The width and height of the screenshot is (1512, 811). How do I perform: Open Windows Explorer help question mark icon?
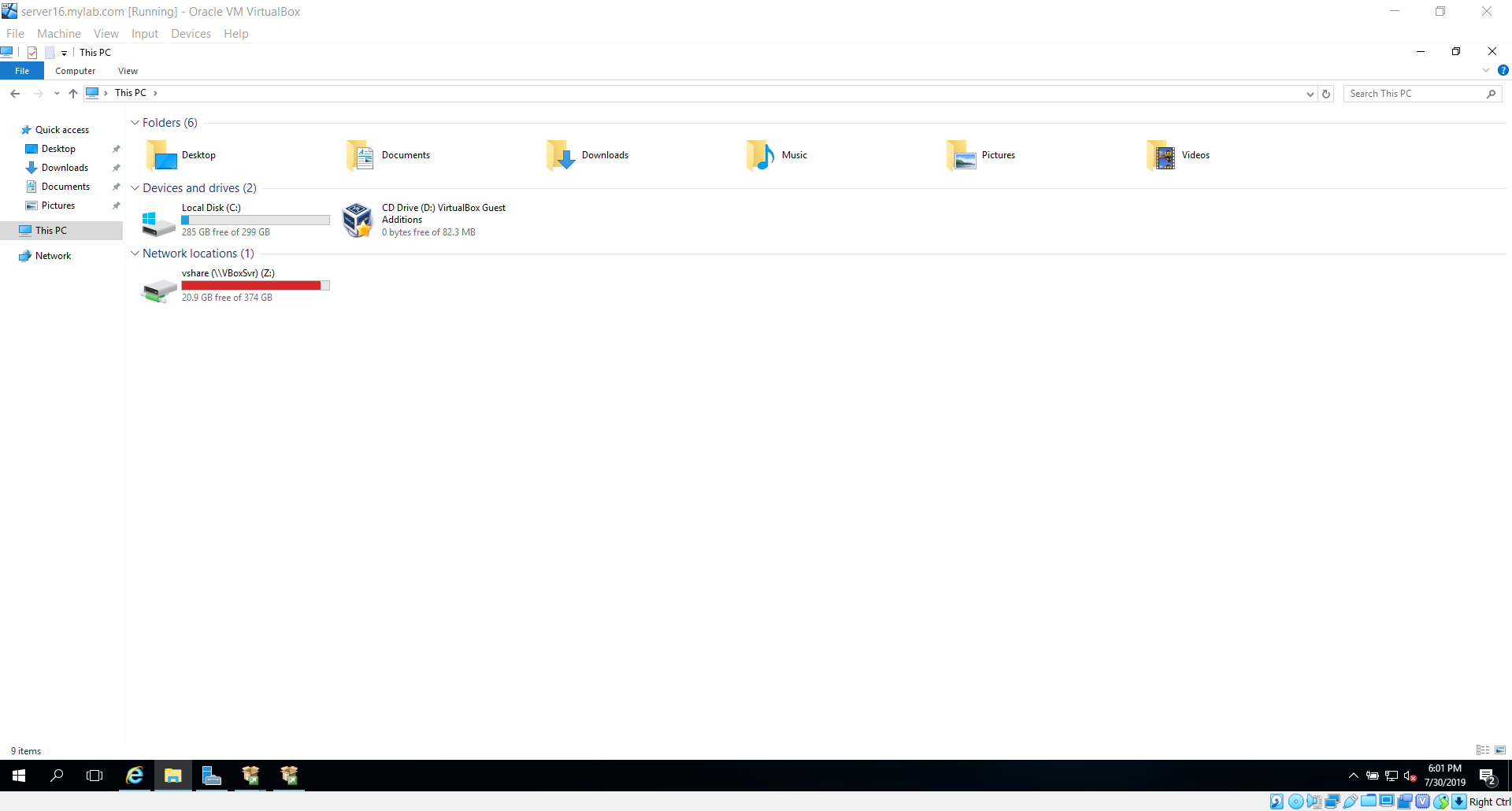click(x=1503, y=71)
